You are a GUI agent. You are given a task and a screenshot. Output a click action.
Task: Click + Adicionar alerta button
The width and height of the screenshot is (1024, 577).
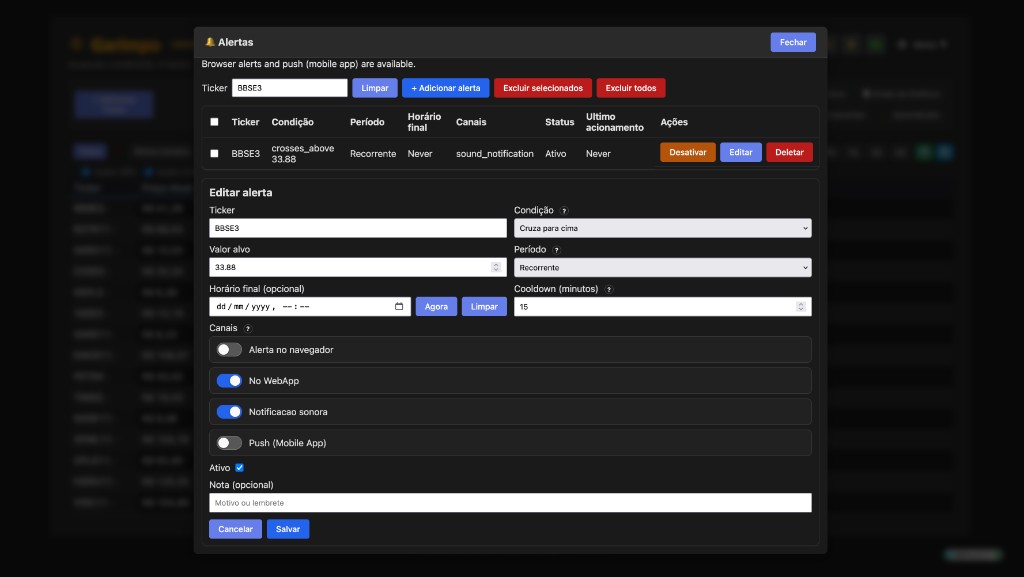[445, 88]
